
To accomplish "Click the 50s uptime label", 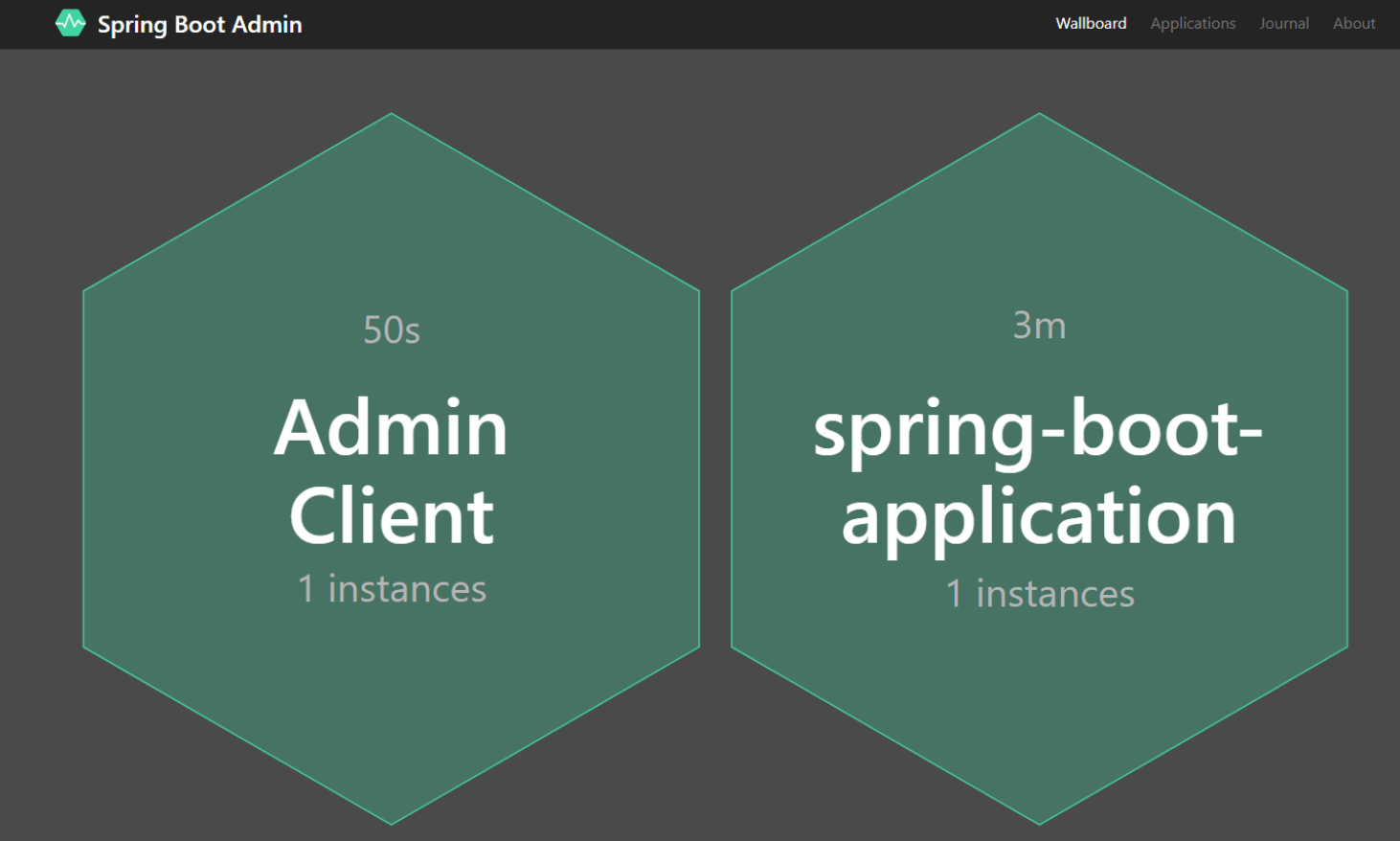I will [392, 330].
